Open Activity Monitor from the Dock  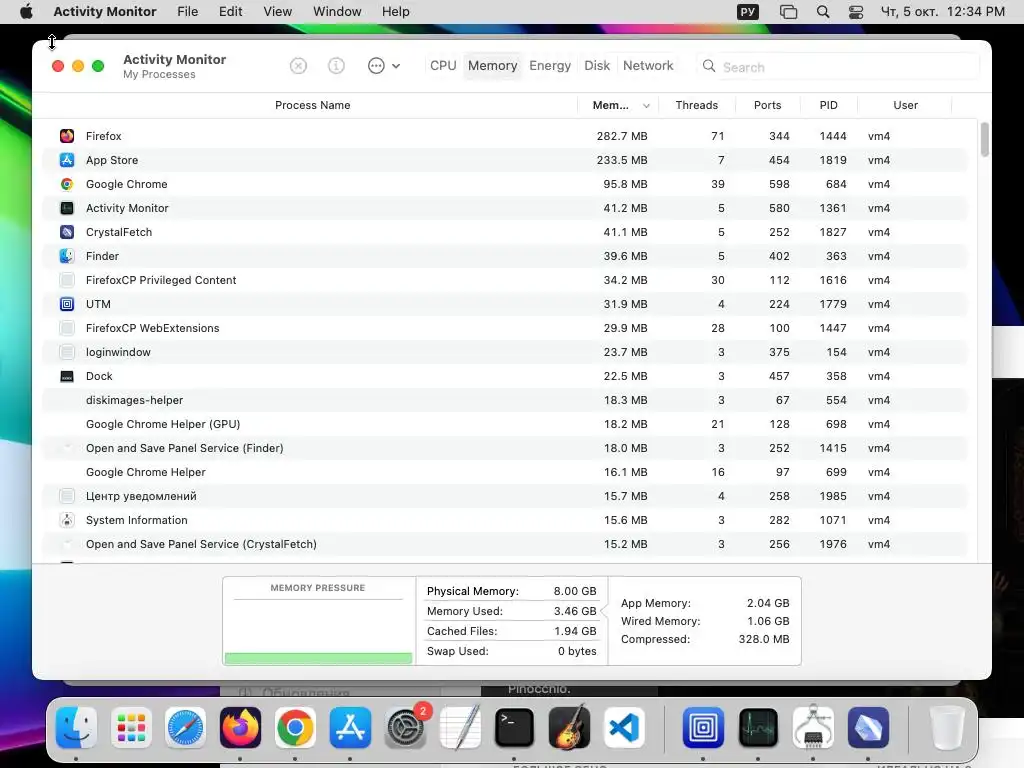pos(758,728)
